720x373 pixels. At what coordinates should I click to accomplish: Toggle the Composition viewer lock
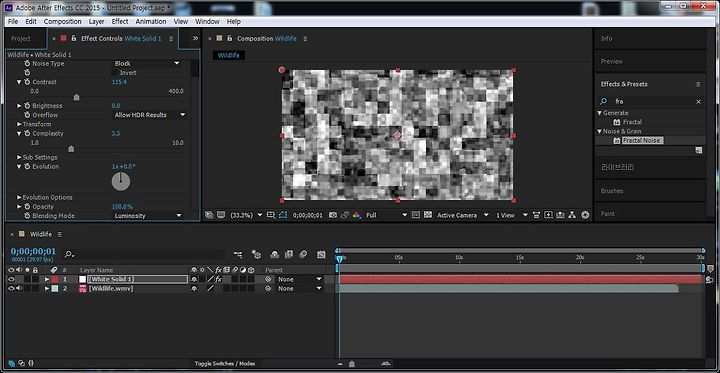point(230,39)
